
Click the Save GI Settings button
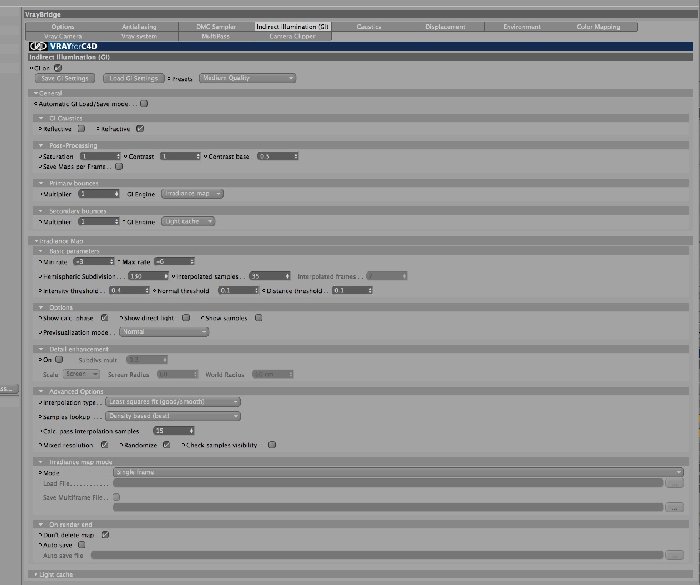point(65,78)
